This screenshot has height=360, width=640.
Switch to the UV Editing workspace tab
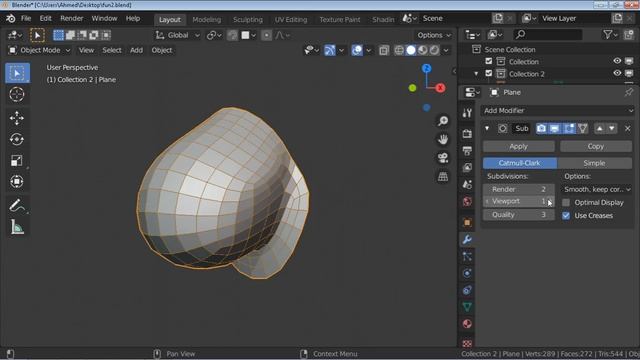click(x=291, y=20)
